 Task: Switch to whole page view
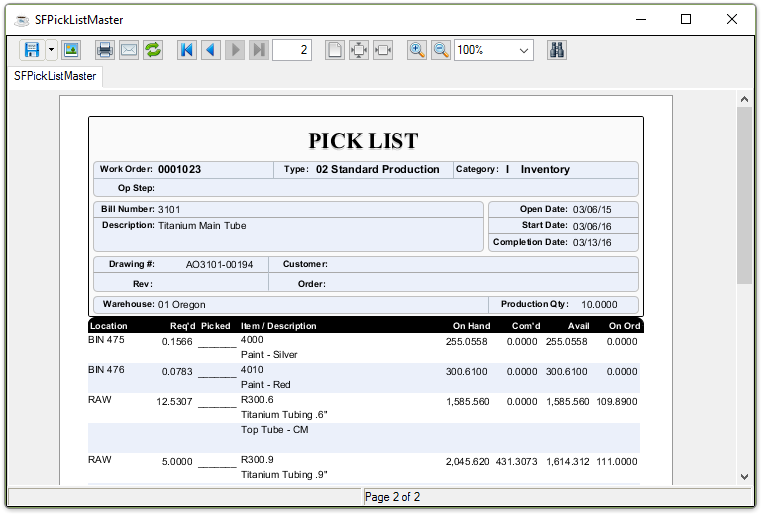tap(335, 50)
